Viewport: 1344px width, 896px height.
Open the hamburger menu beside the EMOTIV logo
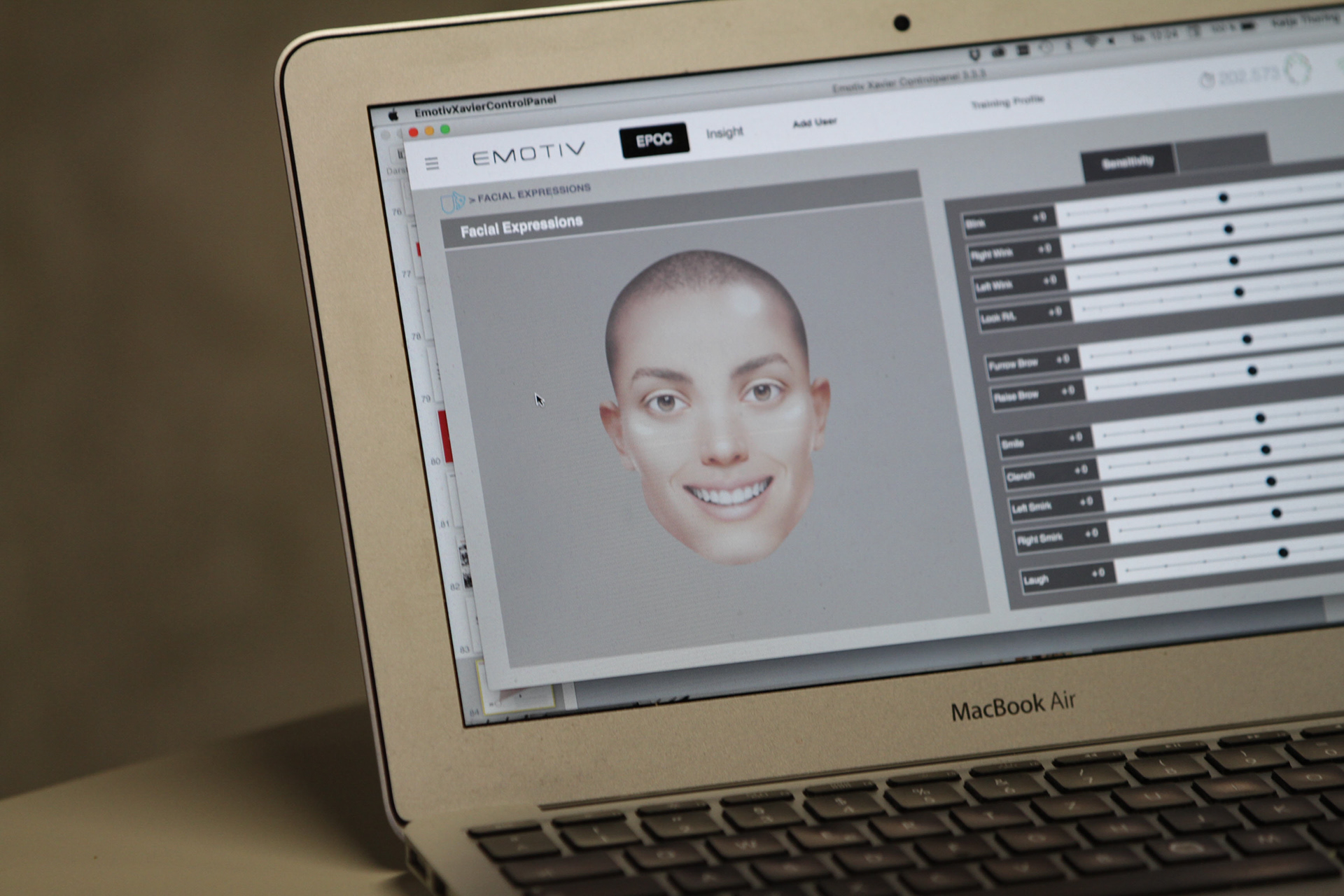(x=432, y=163)
